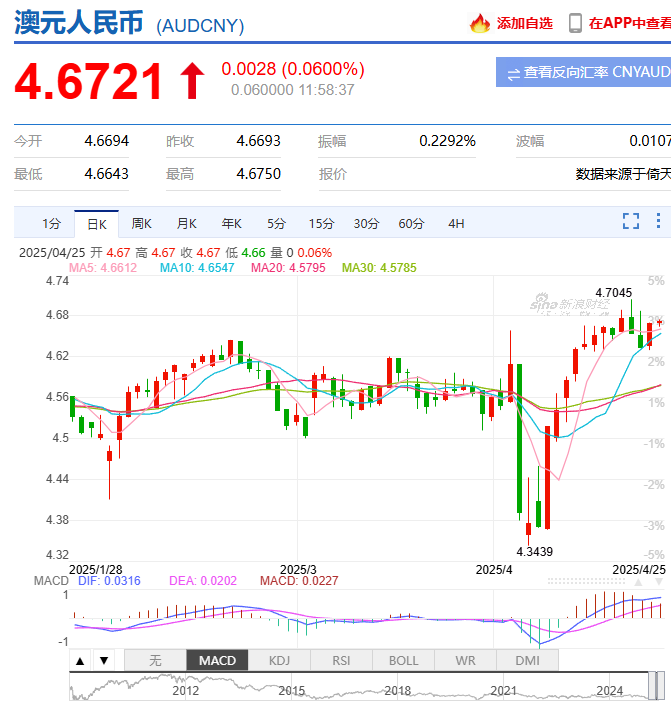Select the DMI indicator option
This screenshot has width=671, height=705.
click(528, 660)
